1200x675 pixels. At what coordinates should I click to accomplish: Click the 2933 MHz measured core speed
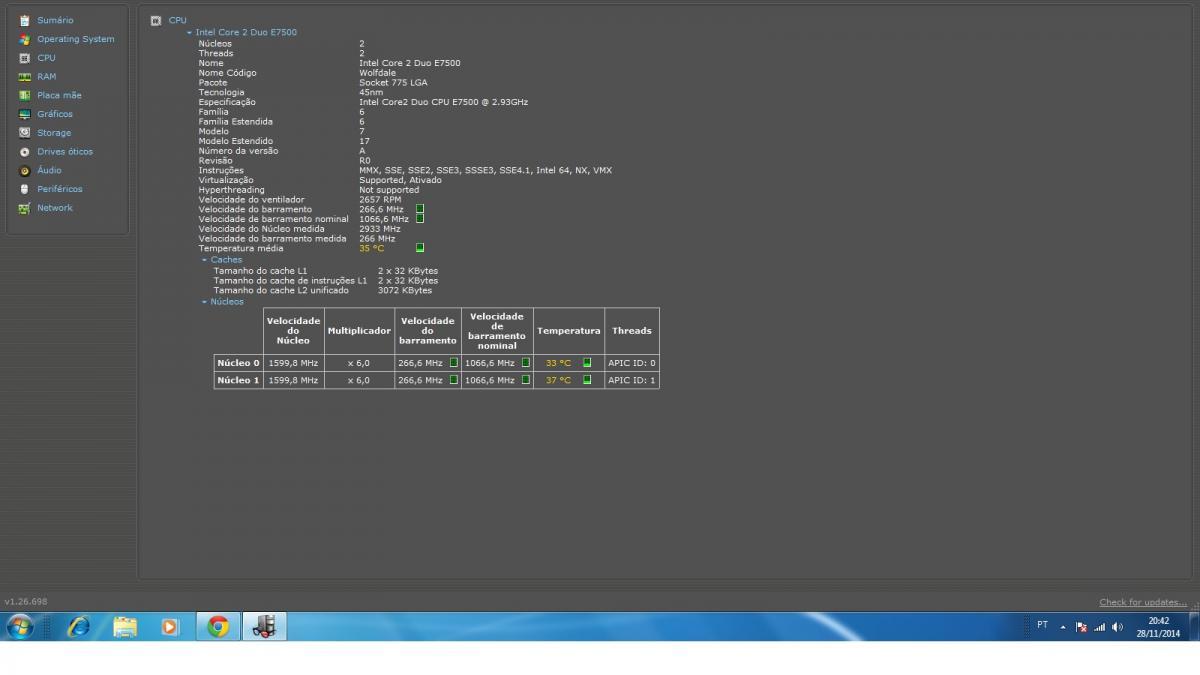[380, 229]
